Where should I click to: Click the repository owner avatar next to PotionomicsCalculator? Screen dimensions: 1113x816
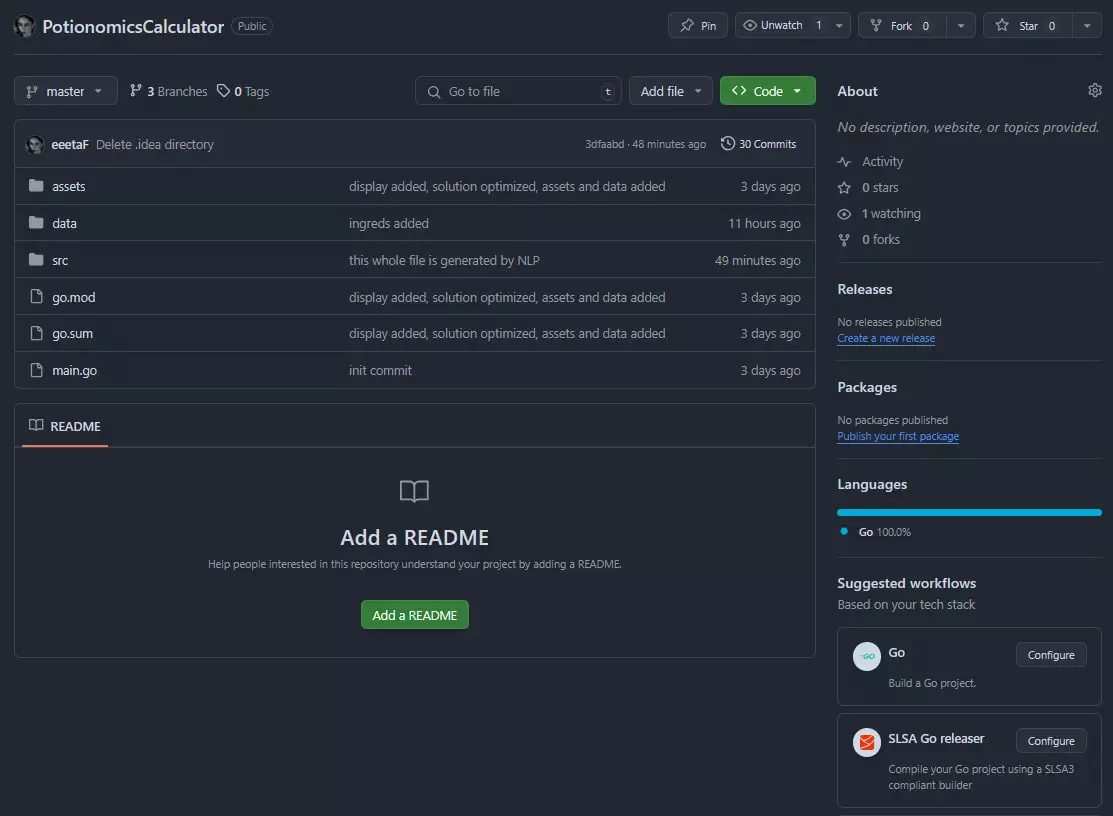[x=24, y=26]
